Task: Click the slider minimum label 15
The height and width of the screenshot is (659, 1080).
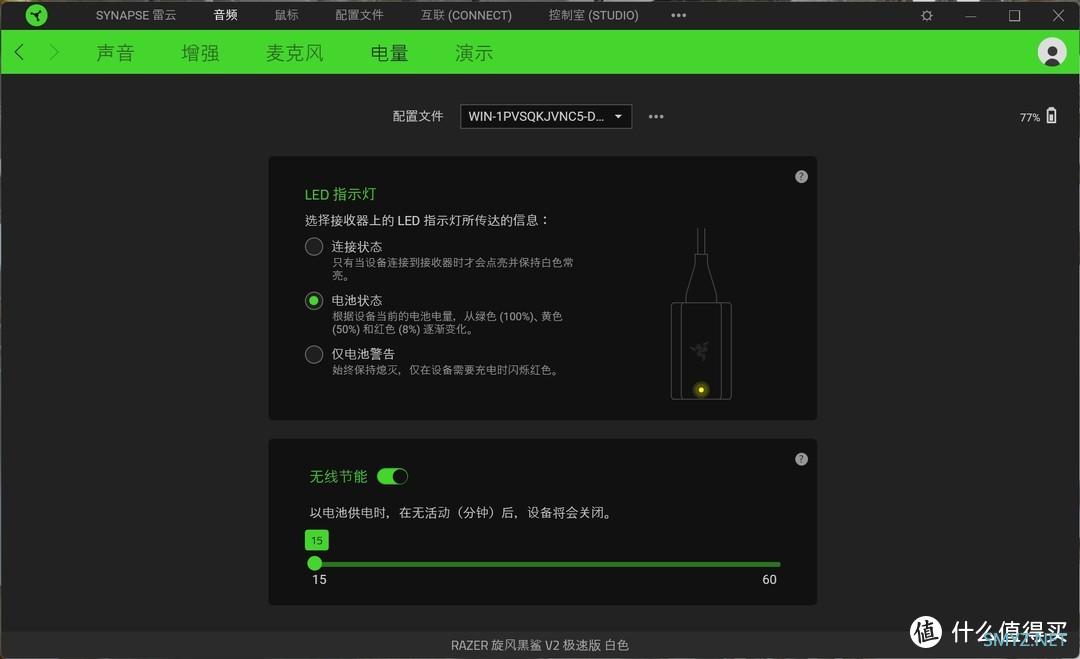Action: pos(319,580)
